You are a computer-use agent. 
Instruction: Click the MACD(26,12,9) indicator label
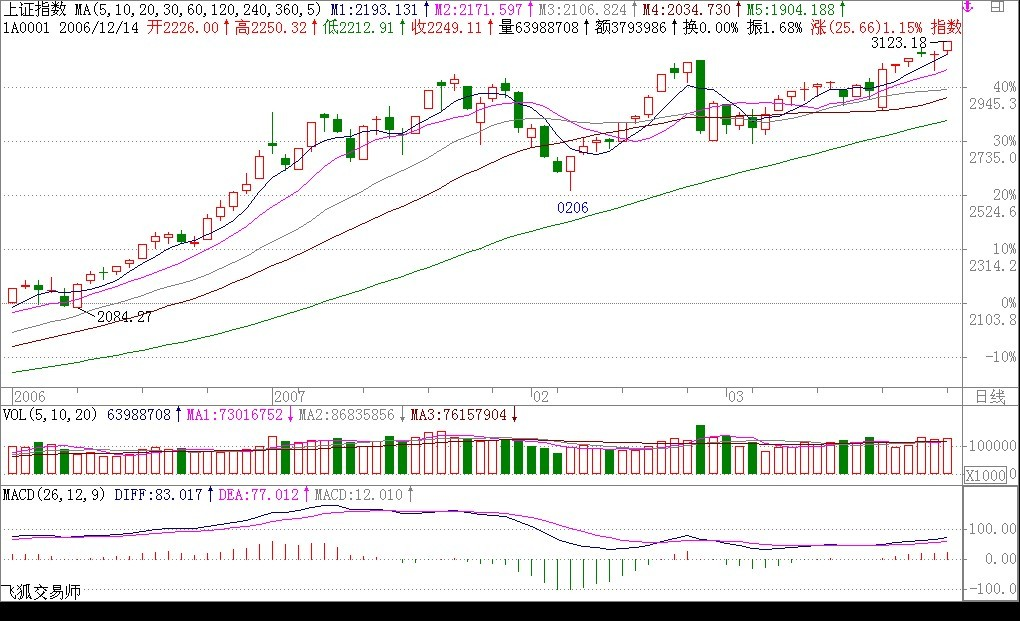point(55,494)
